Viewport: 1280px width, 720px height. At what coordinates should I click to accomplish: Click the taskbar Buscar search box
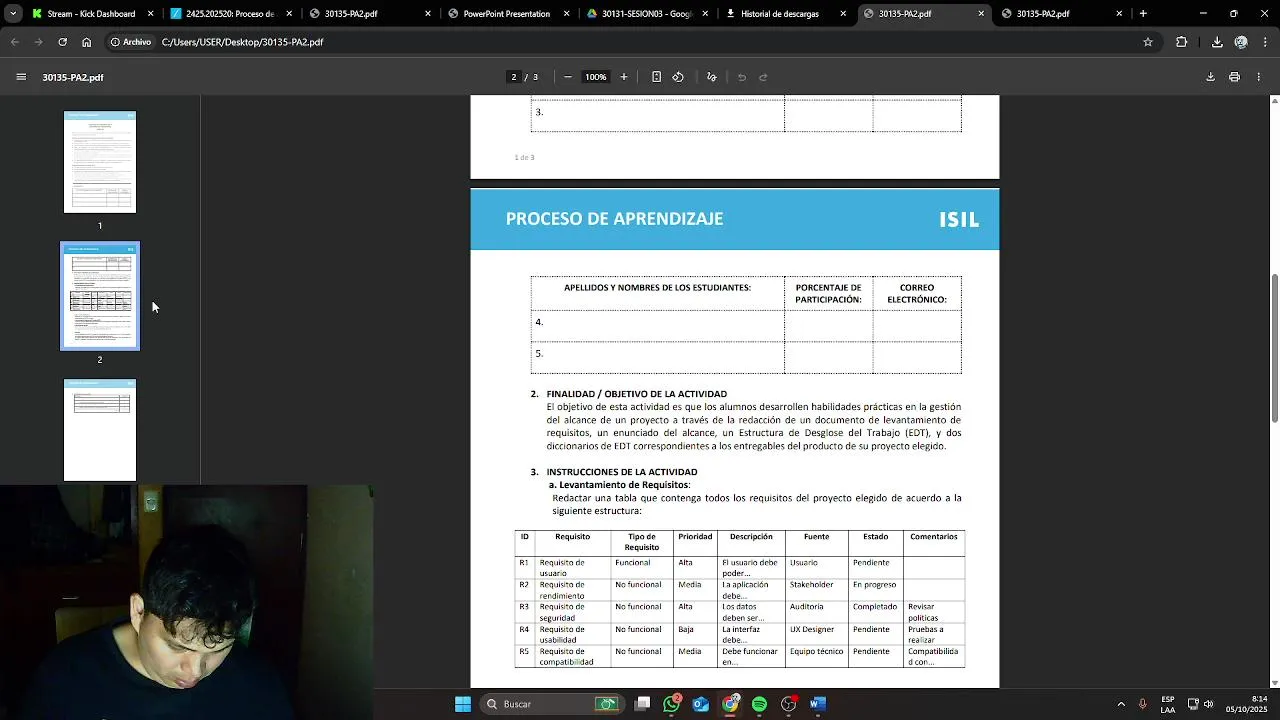pos(552,704)
